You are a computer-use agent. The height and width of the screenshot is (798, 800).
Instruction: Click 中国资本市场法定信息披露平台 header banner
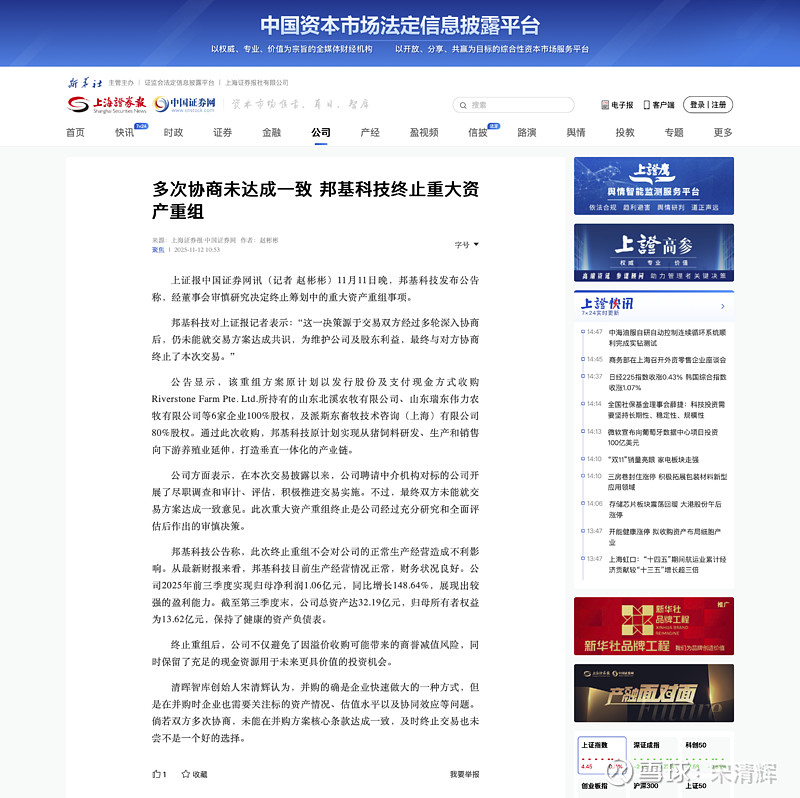(x=400, y=33)
